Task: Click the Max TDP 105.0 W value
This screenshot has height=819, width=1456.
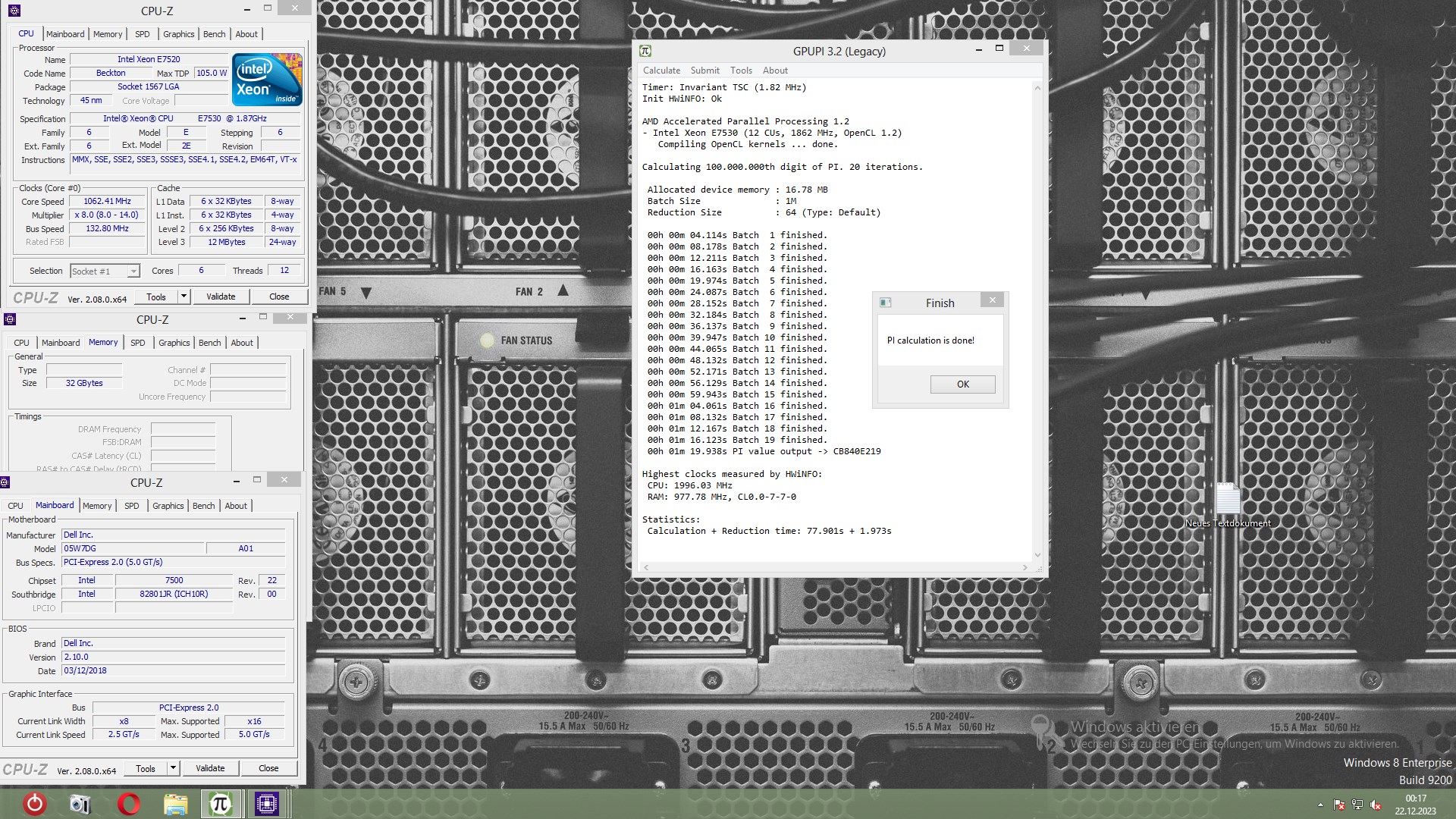Action: click(x=212, y=74)
